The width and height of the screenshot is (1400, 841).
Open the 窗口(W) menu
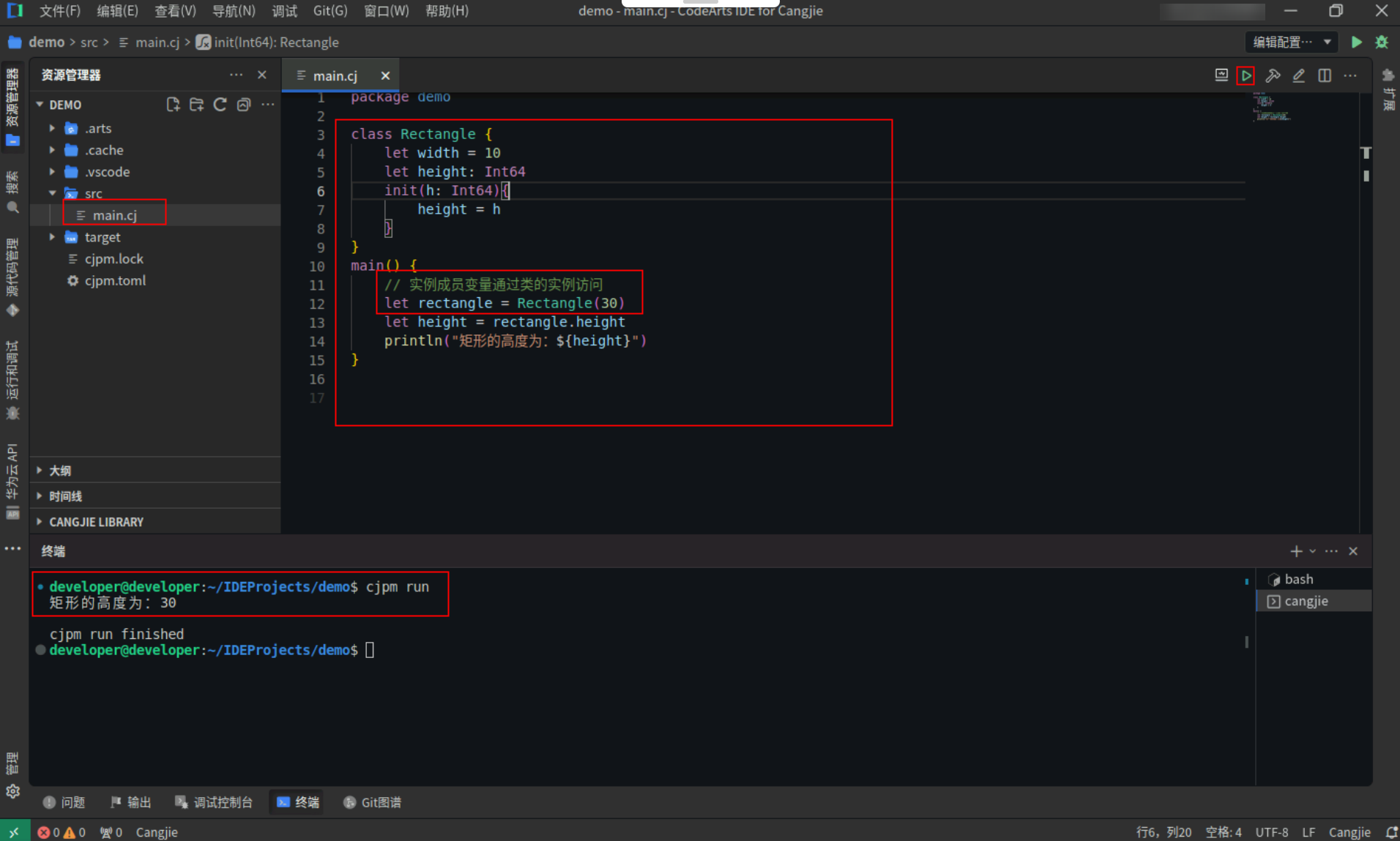coord(387,11)
